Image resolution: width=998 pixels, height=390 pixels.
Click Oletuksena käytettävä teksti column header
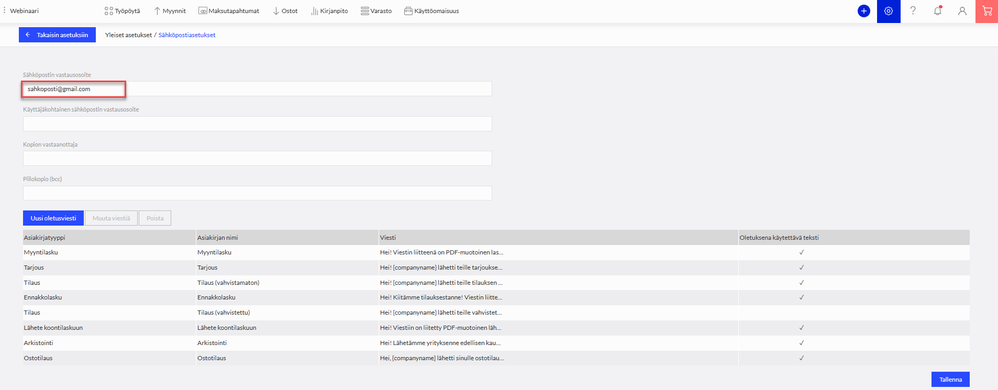tap(854, 237)
